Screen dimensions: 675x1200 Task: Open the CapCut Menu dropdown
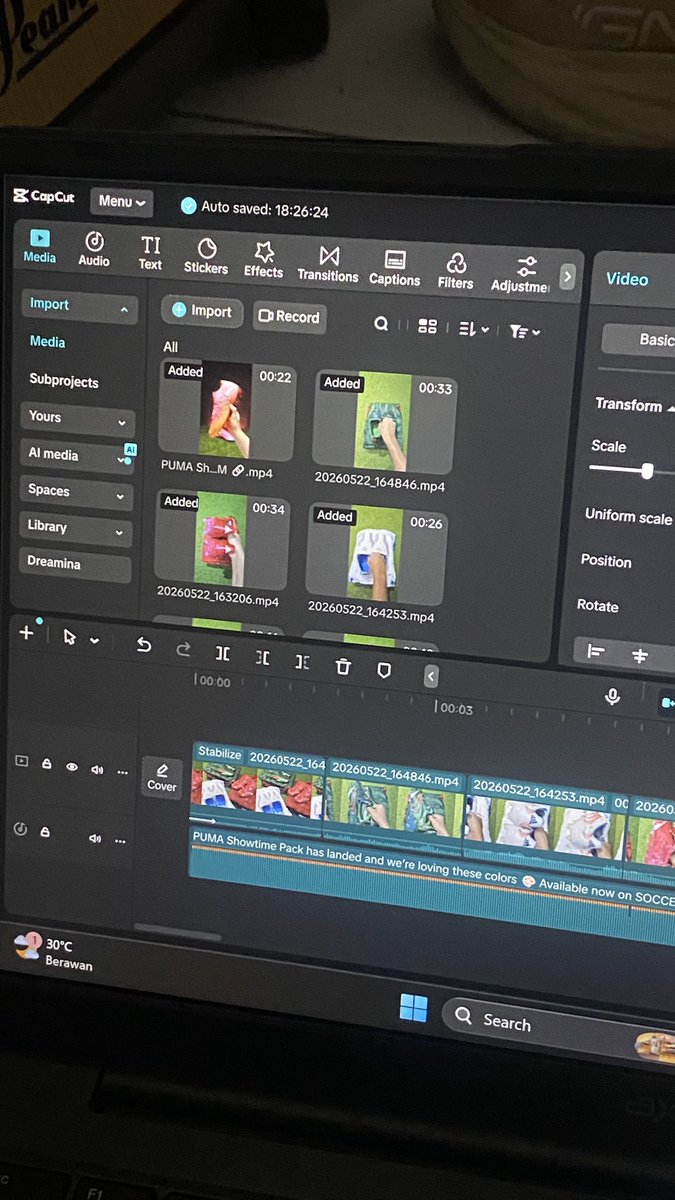coord(121,201)
